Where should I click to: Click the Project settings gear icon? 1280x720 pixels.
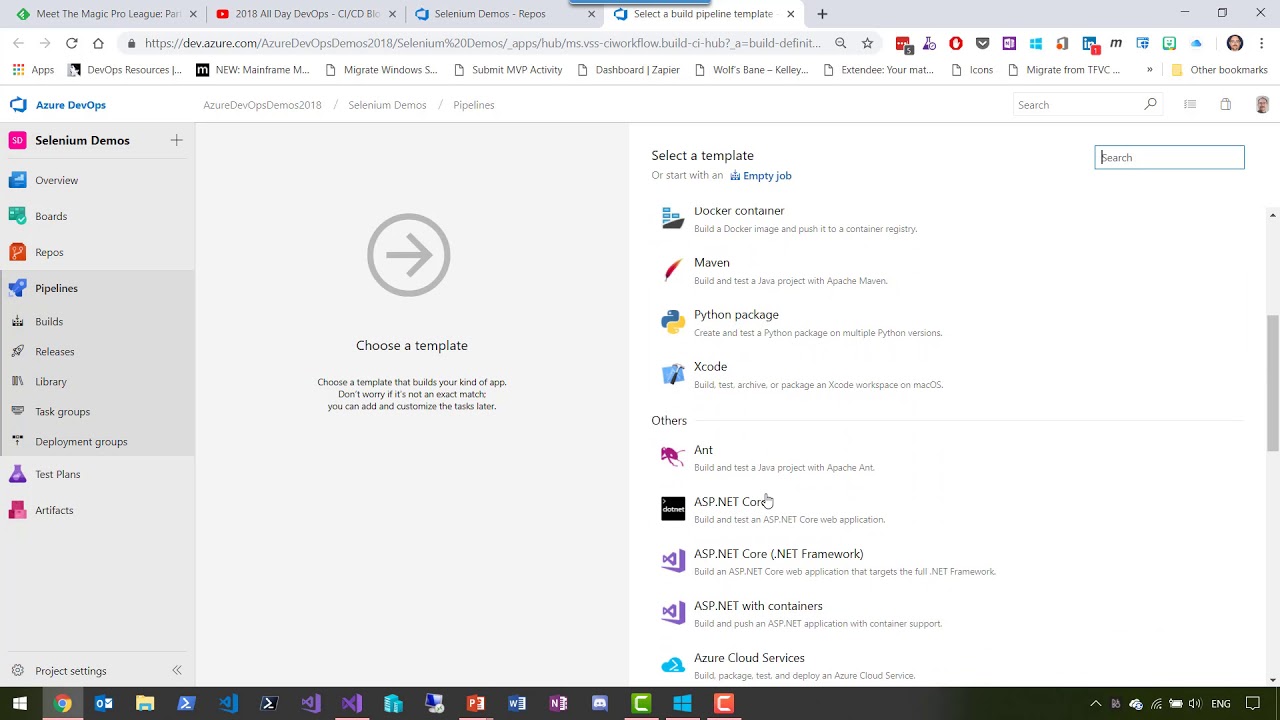click(x=17, y=671)
